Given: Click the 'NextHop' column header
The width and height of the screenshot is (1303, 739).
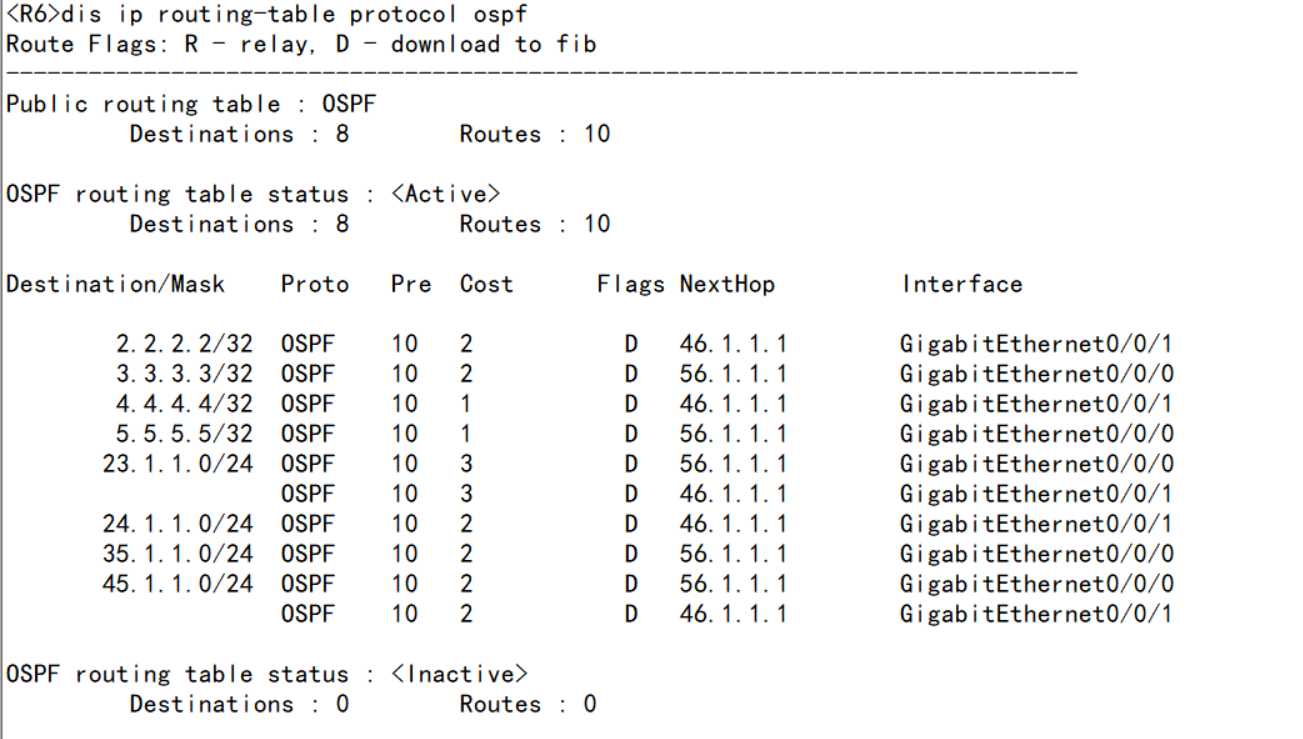Looking at the screenshot, I should point(727,285).
